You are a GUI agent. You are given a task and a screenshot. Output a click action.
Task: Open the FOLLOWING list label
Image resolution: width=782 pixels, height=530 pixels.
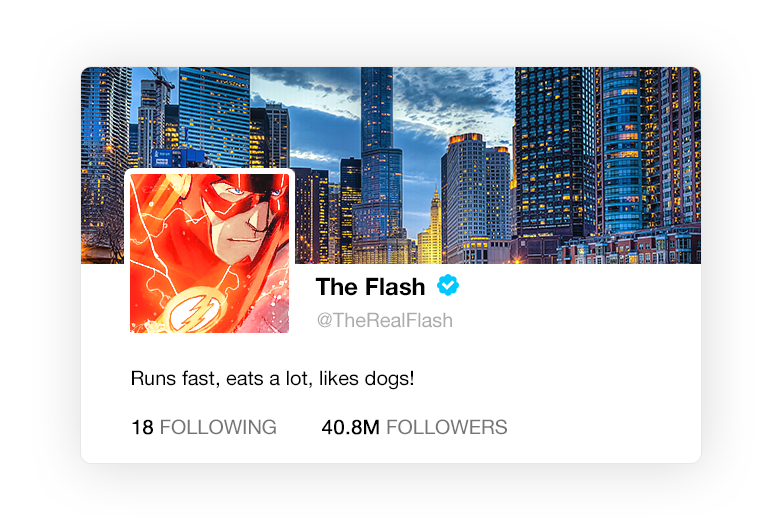218,427
